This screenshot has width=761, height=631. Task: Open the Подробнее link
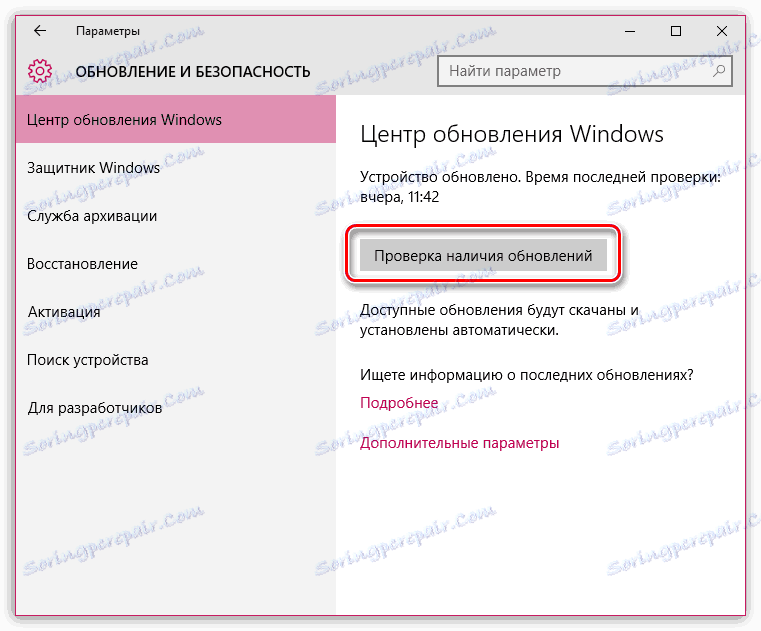pyautogui.click(x=399, y=402)
